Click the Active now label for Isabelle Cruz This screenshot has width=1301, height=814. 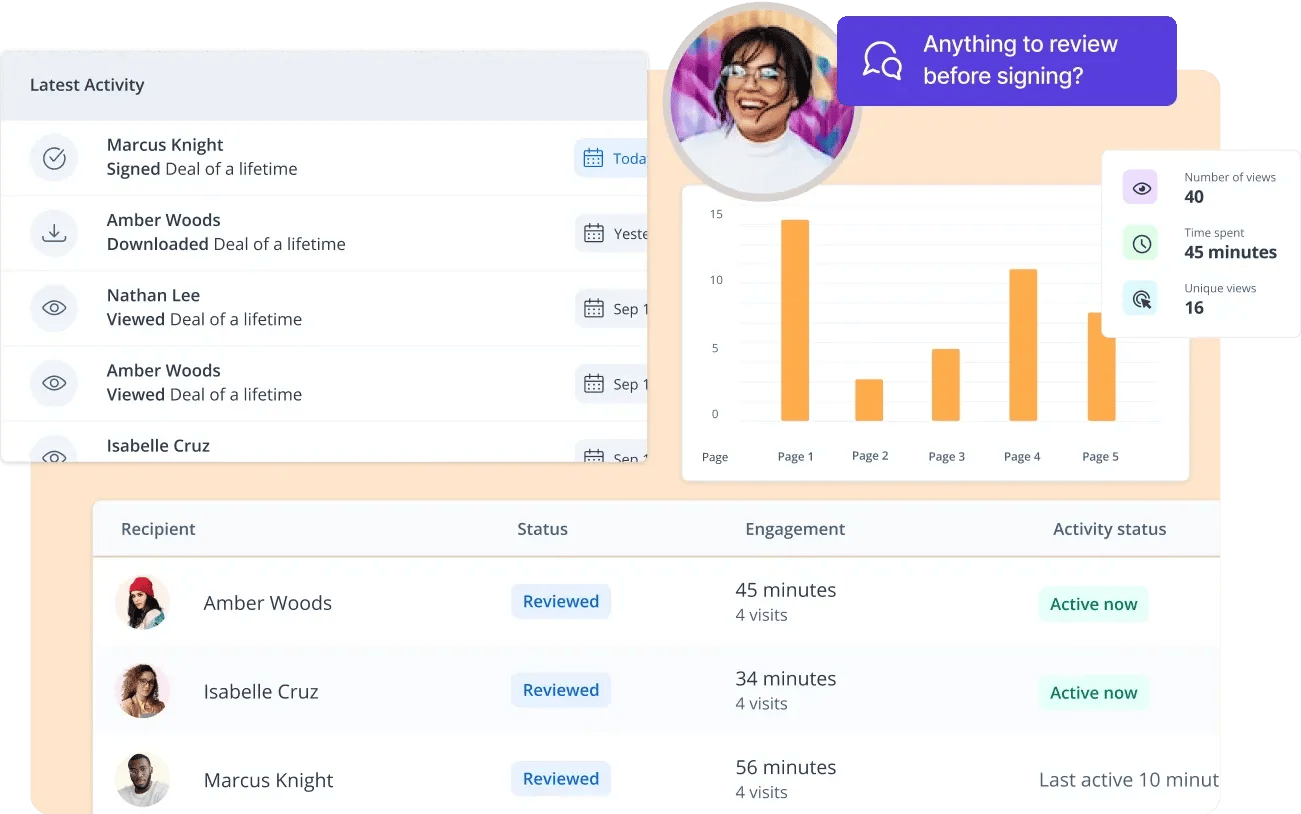pos(1093,692)
